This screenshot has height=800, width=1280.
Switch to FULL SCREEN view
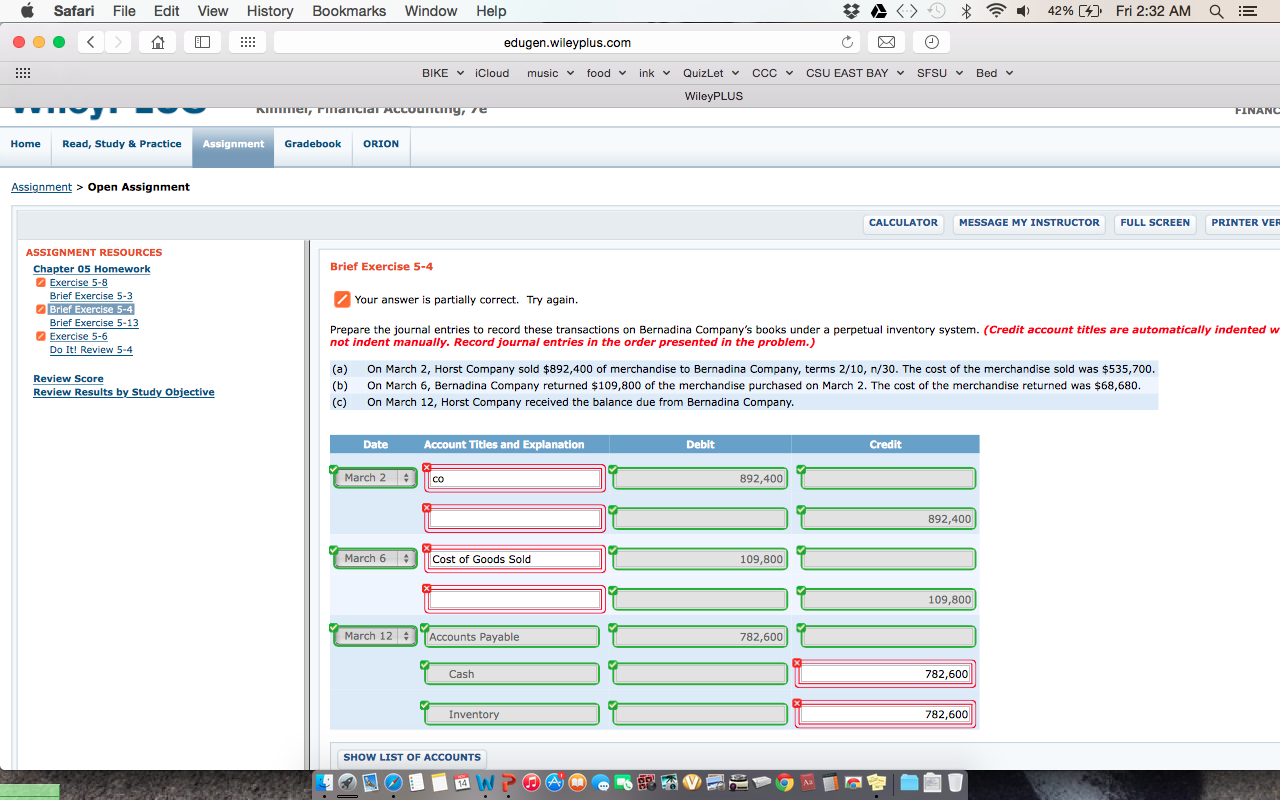pos(1155,223)
